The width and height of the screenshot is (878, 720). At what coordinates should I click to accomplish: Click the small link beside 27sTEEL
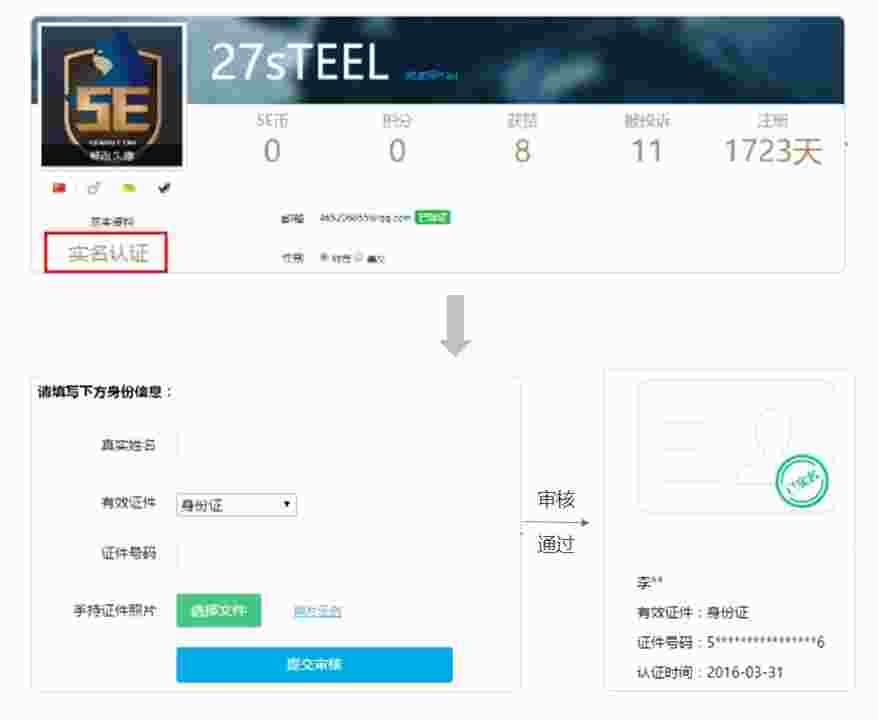[431, 74]
